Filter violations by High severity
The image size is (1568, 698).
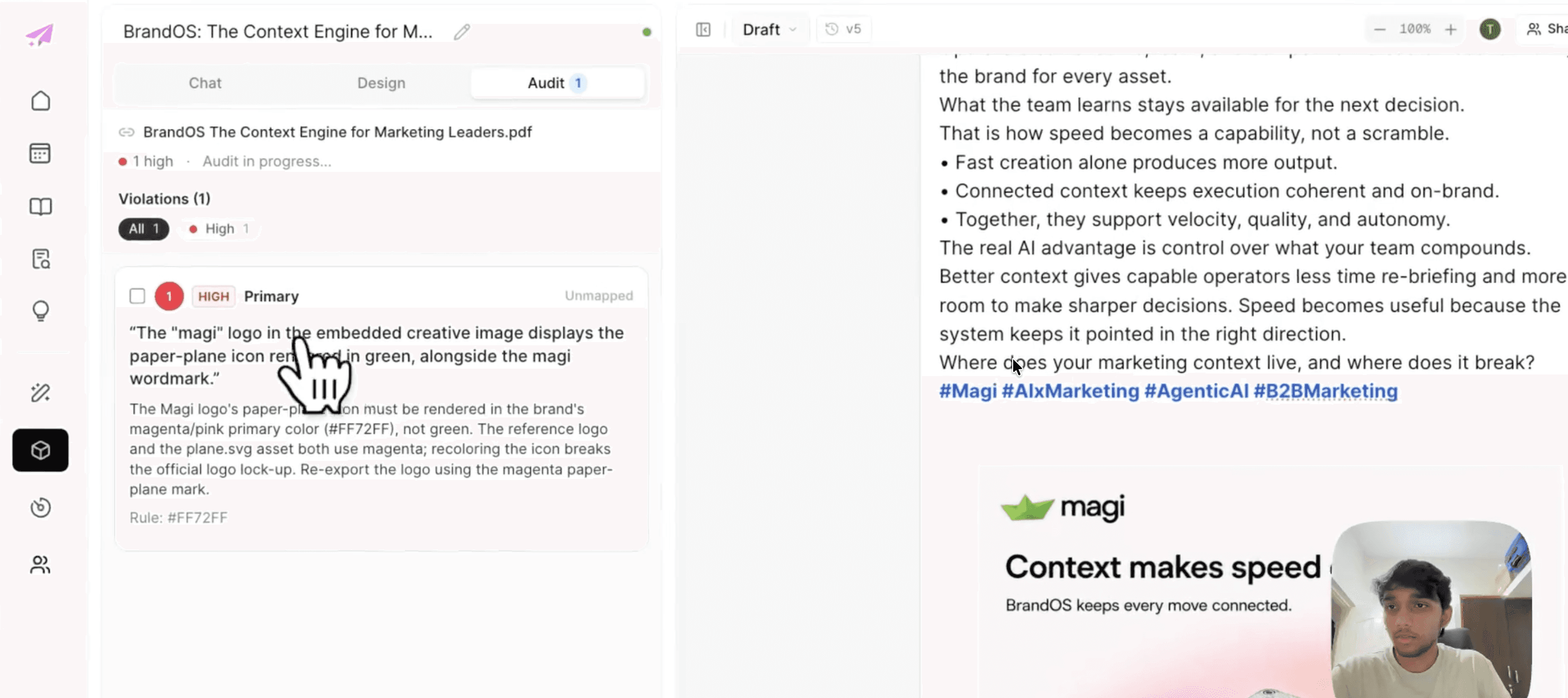(x=219, y=229)
